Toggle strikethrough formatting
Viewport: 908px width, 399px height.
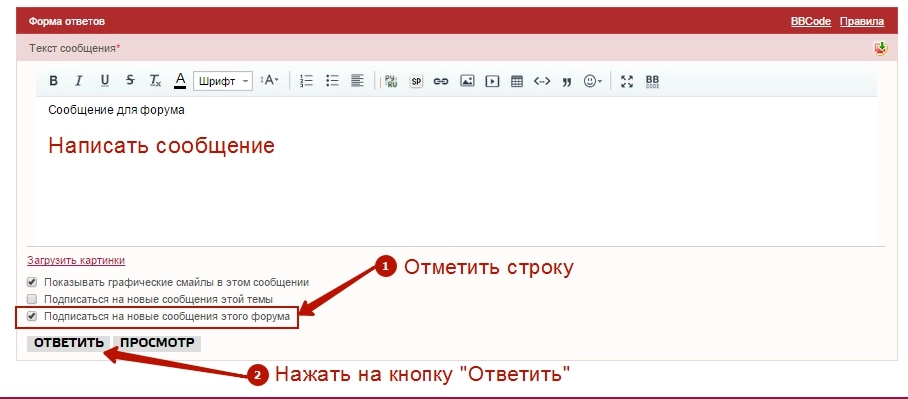(130, 81)
